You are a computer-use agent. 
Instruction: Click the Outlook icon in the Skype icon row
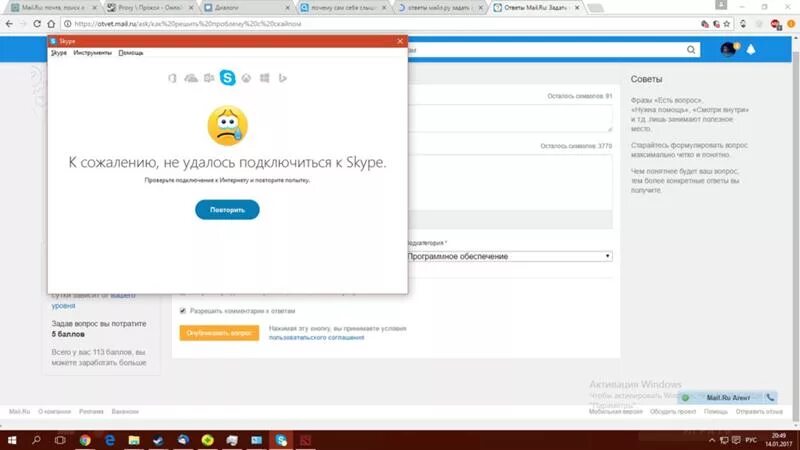pyautogui.click(x=209, y=78)
